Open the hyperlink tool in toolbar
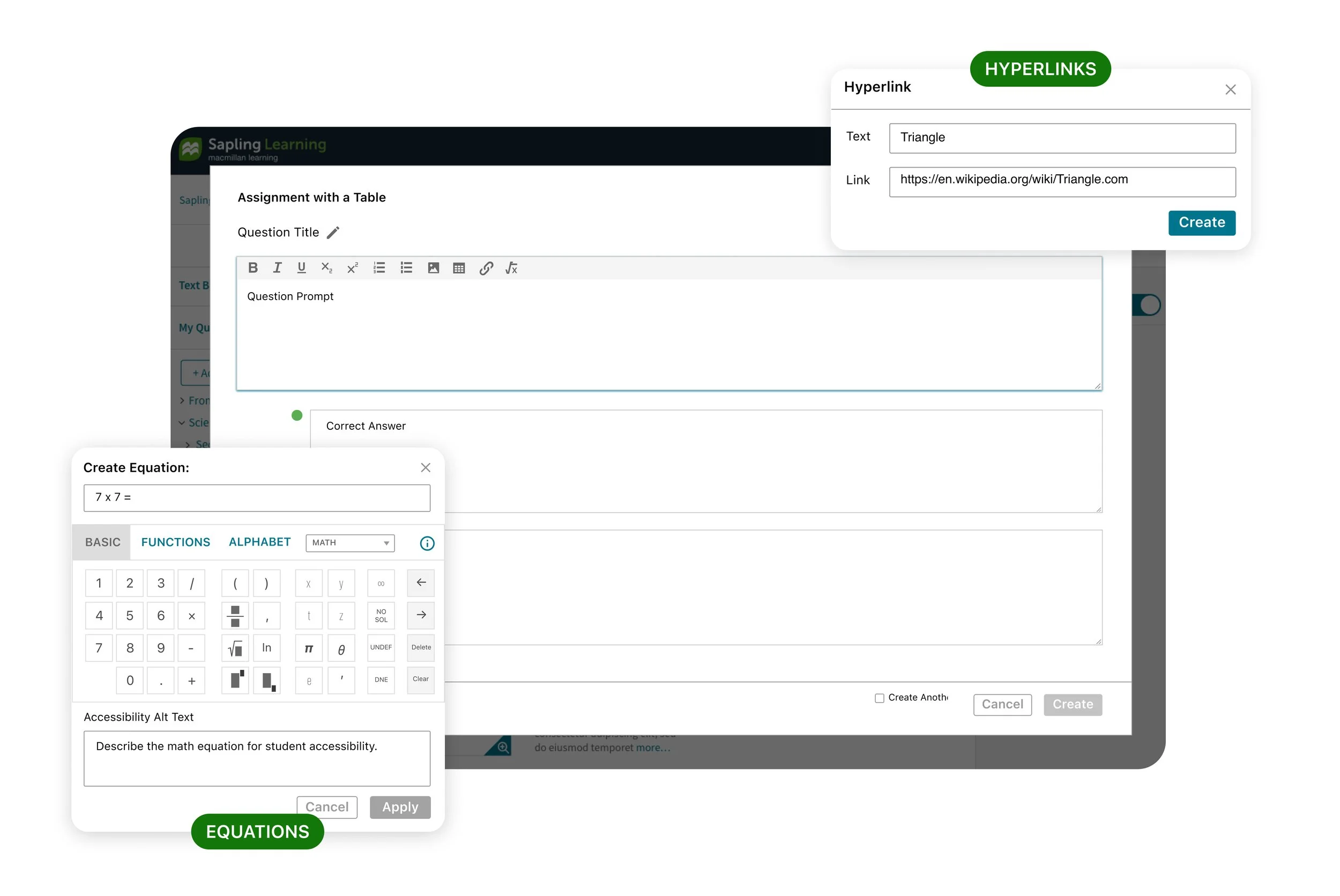Screen dimensions: 1340x896 (x=486, y=268)
